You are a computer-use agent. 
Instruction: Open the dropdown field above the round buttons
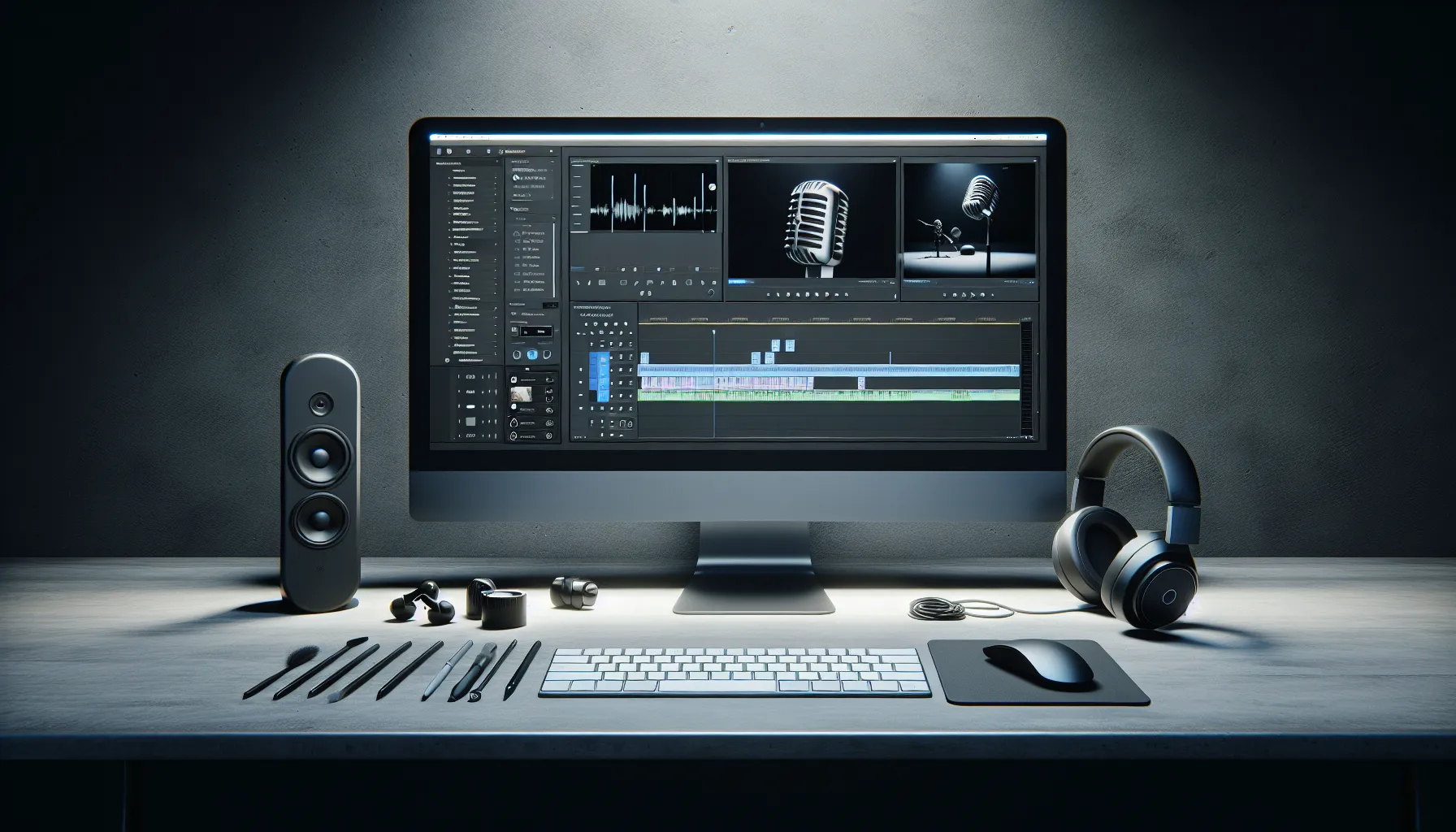click(x=535, y=331)
